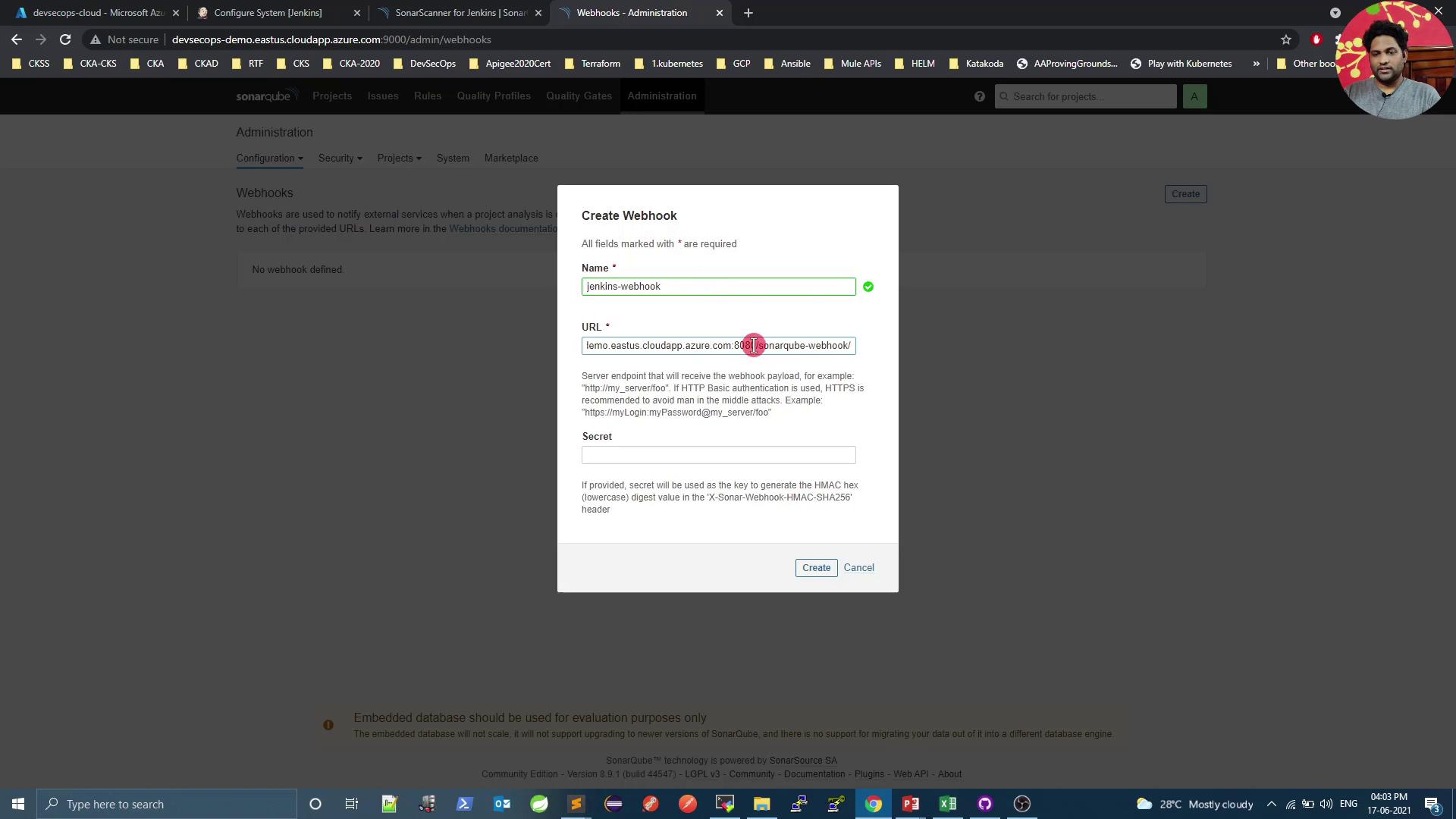This screenshot has width=1456, height=819.
Task: Expand the Security dropdown menu
Action: click(x=340, y=158)
